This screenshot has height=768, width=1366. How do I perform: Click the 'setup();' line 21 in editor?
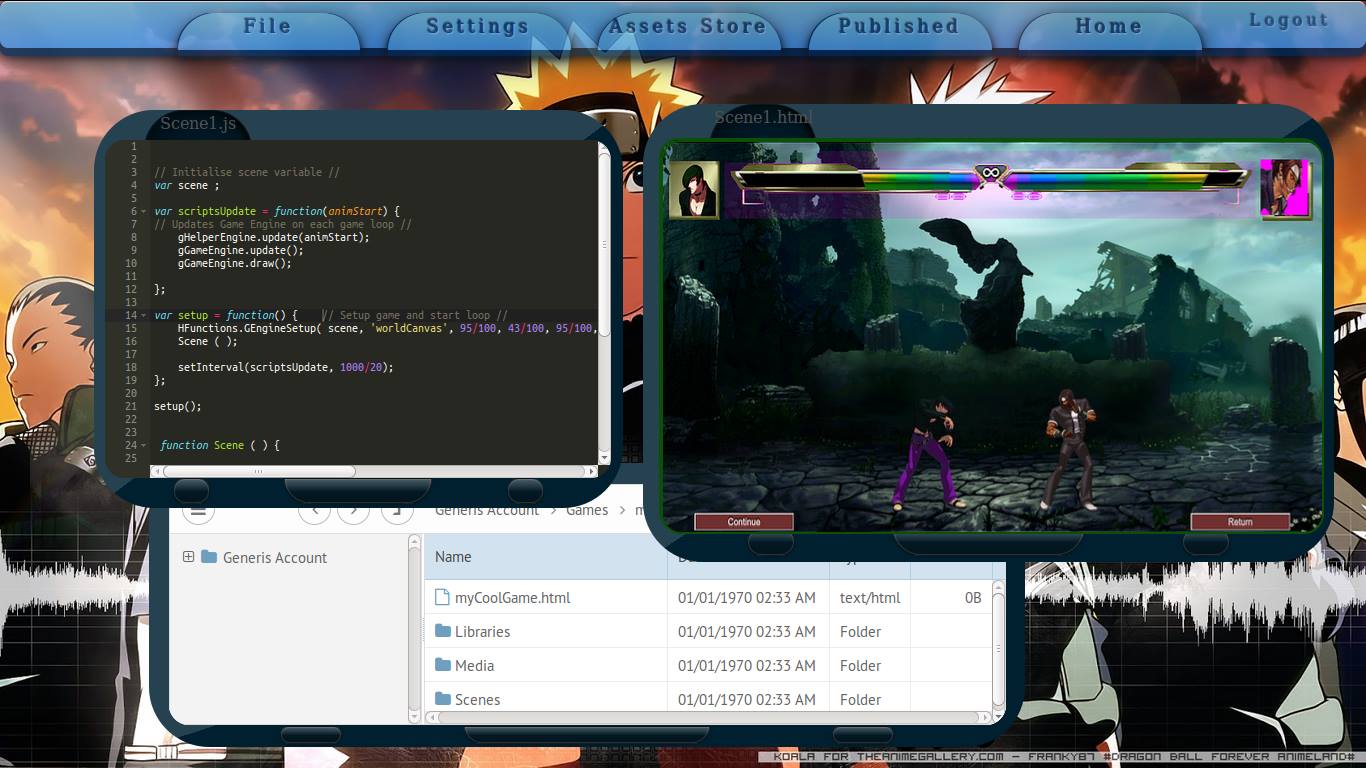[178, 407]
